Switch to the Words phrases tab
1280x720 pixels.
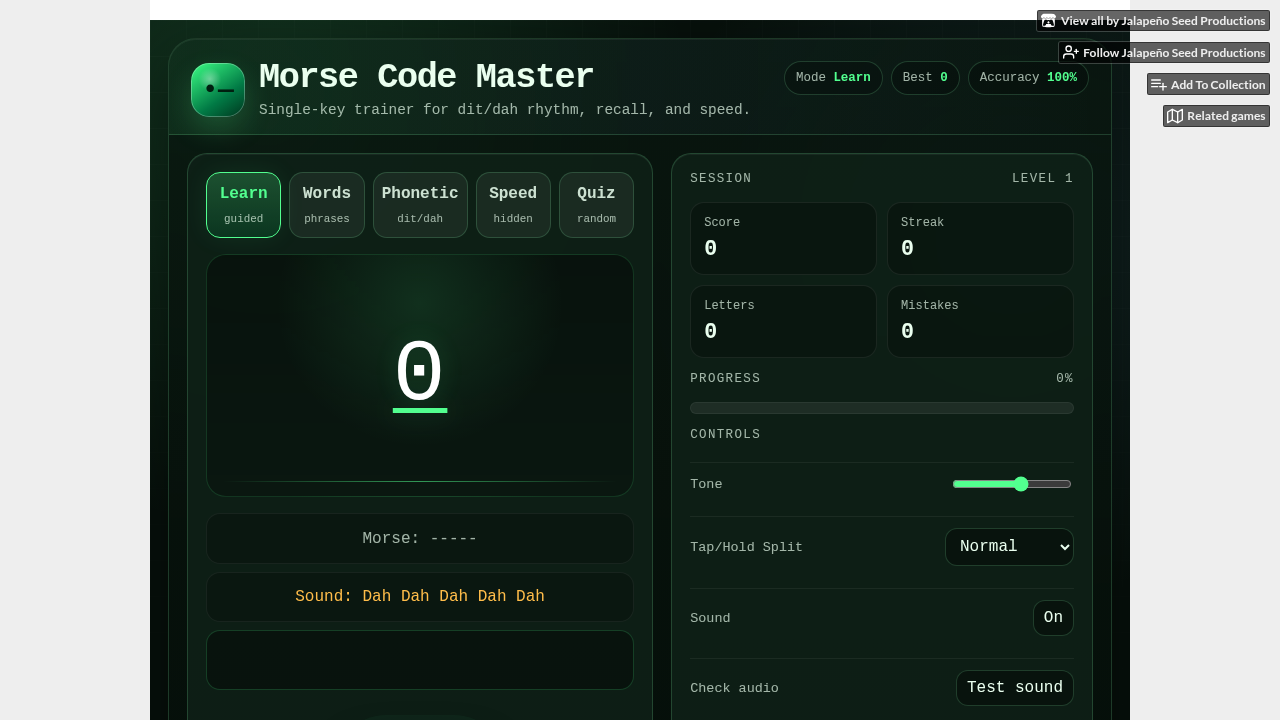pos(327,205)
